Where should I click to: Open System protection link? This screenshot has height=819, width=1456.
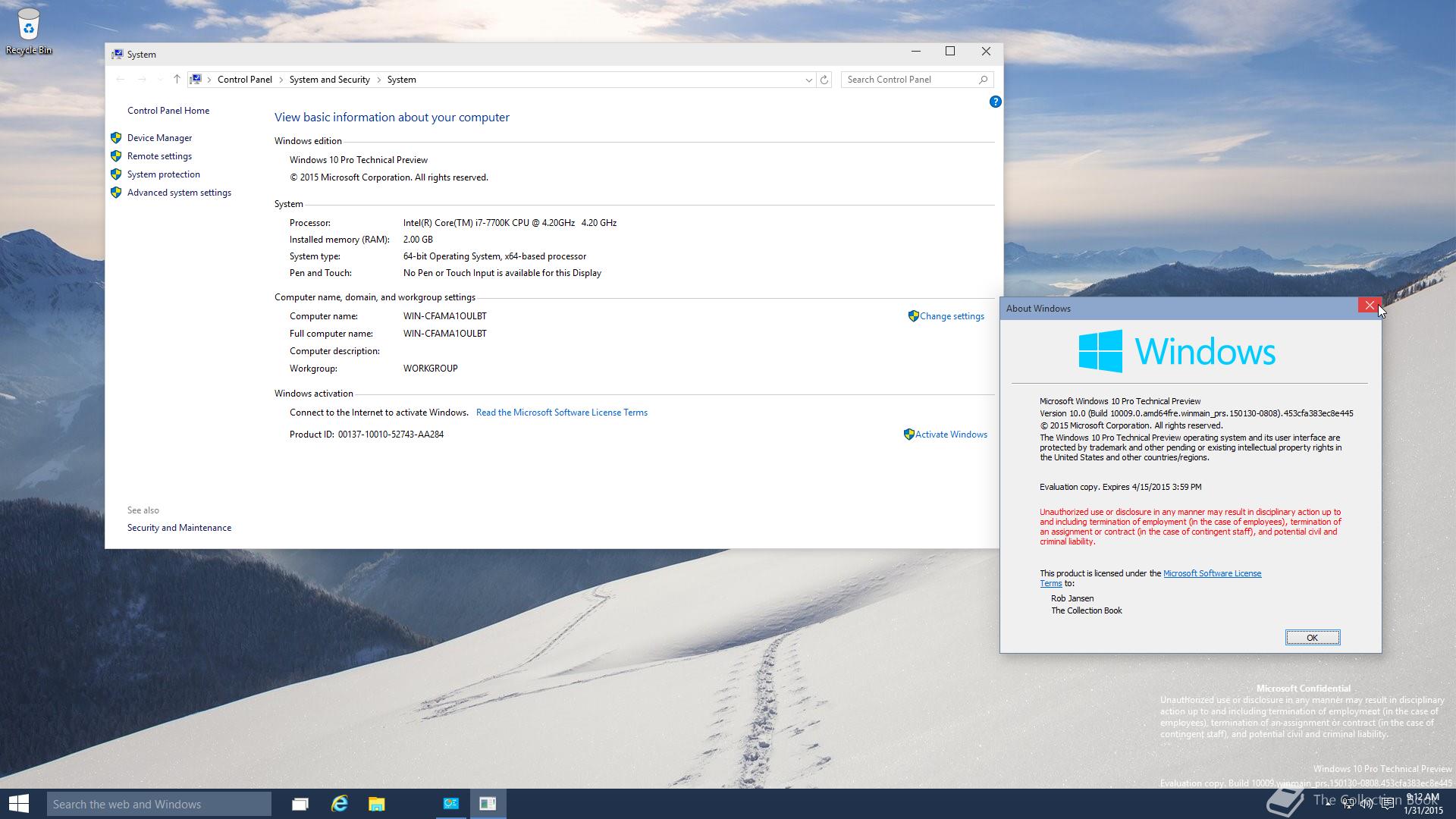(x=164, y=174)
